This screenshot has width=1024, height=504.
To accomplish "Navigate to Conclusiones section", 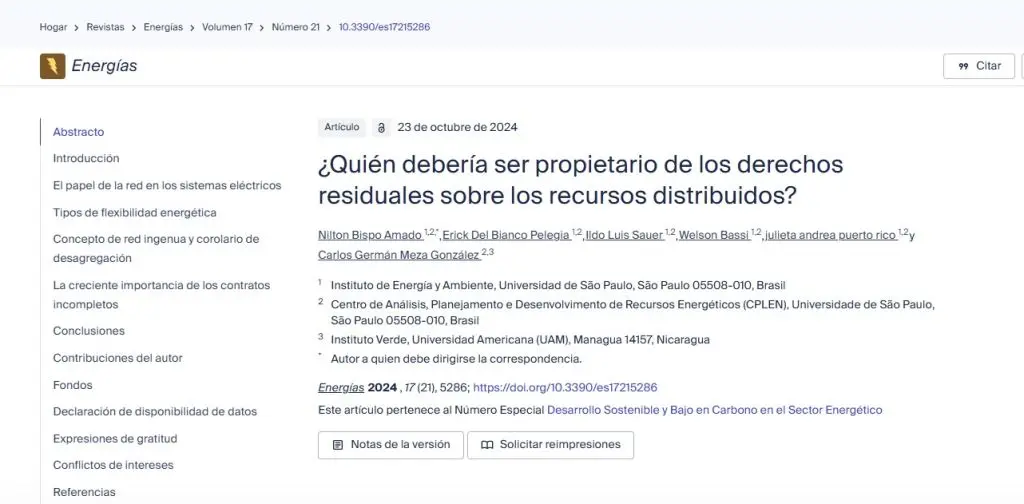I will coord(89,331).
